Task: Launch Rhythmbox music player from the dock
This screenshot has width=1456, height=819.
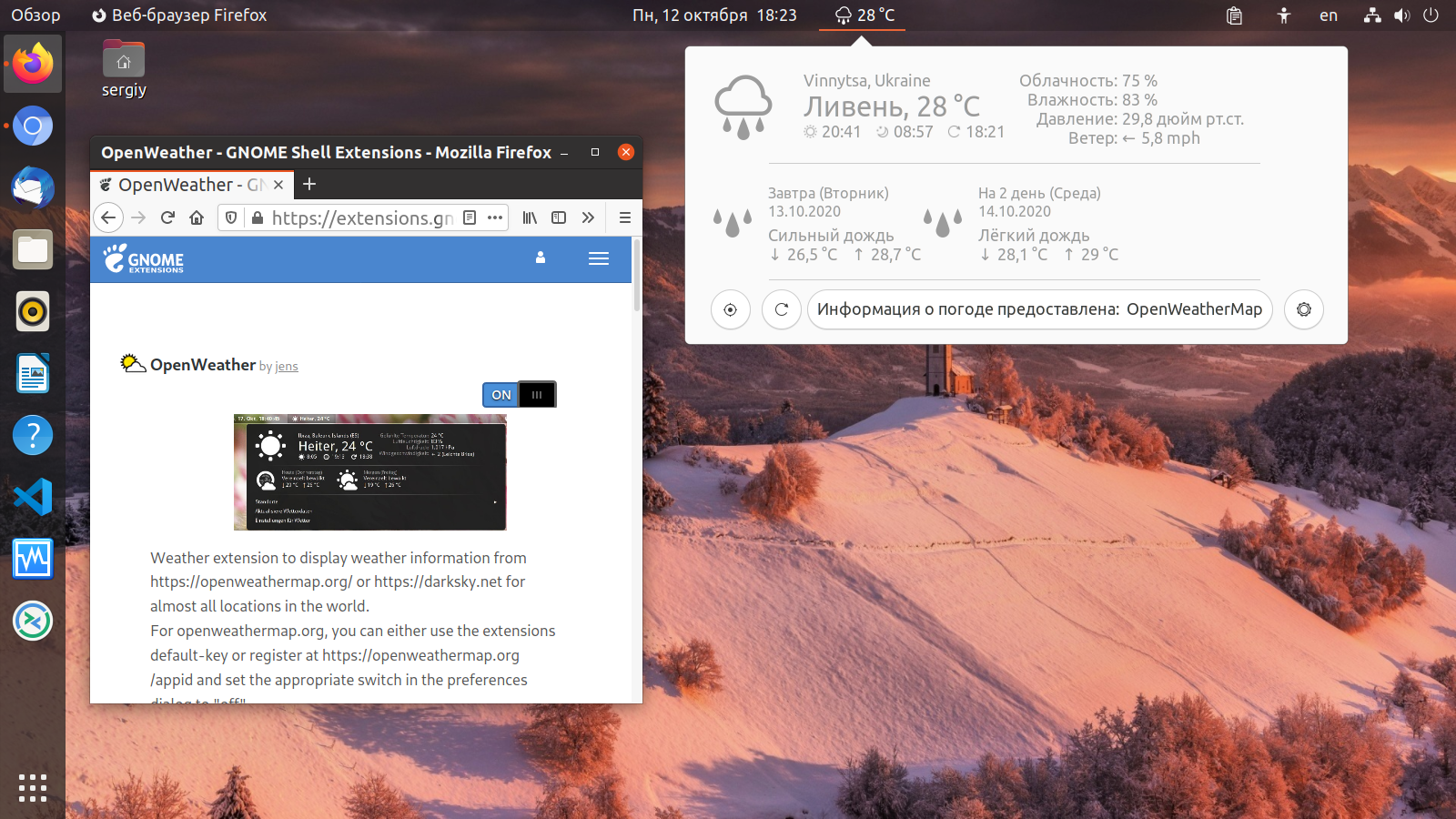Action: pos(33,311)
